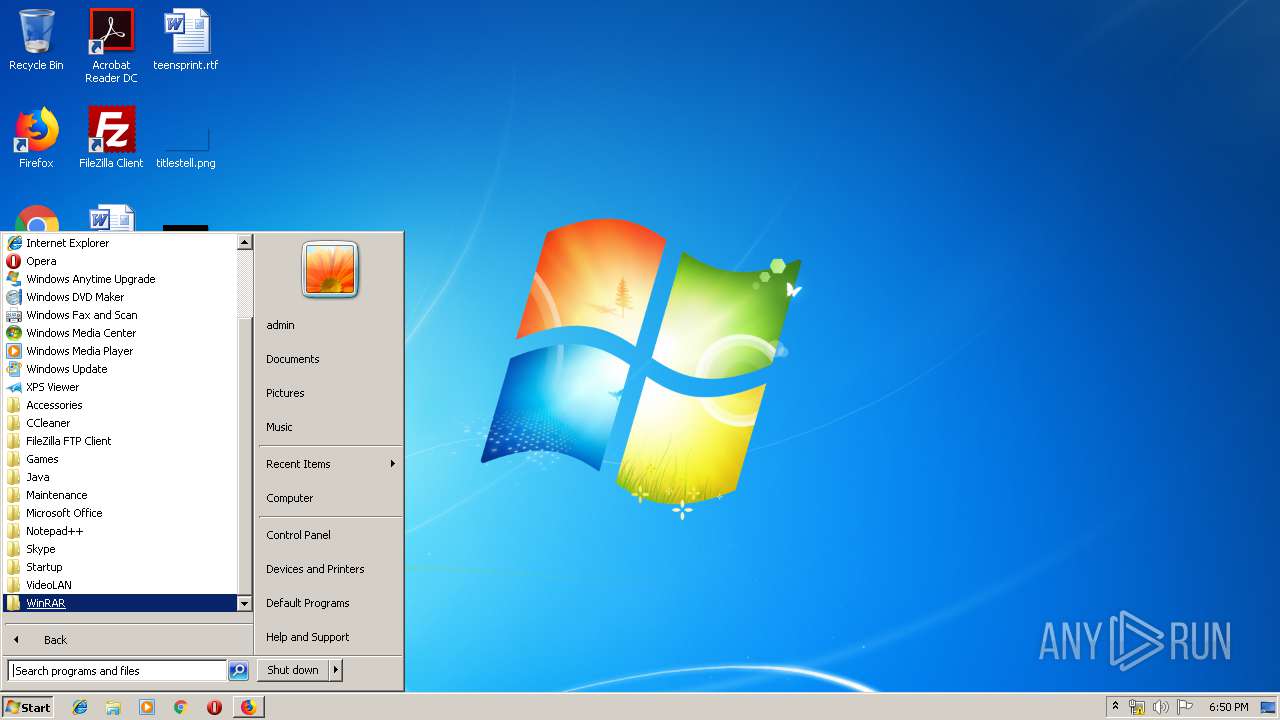Open the network tray icon

tap(1137, 707)
